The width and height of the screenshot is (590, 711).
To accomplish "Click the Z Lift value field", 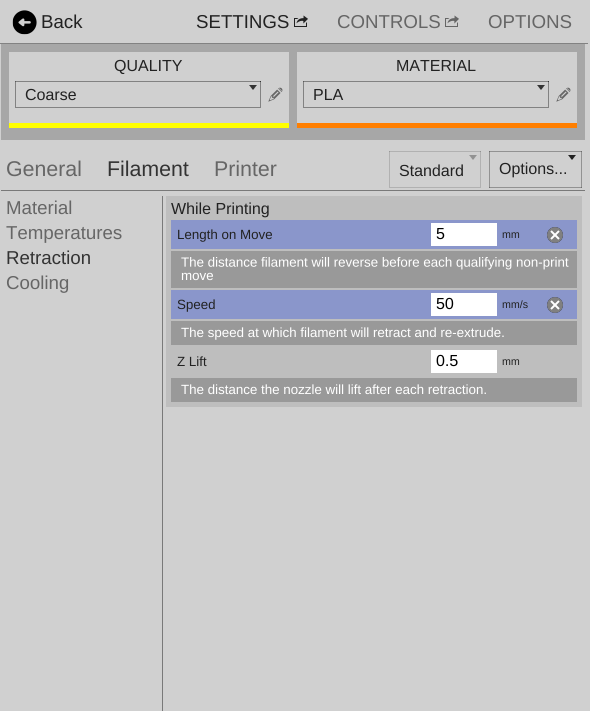I will pos(463,361).
